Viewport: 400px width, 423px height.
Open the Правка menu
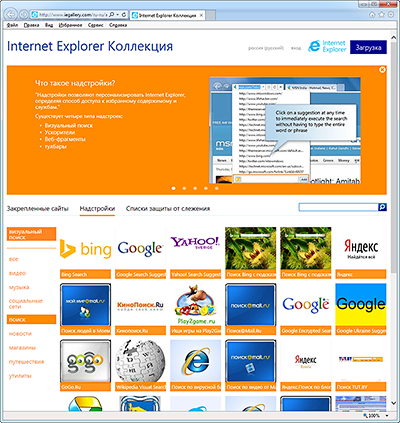tap(31, 25)
